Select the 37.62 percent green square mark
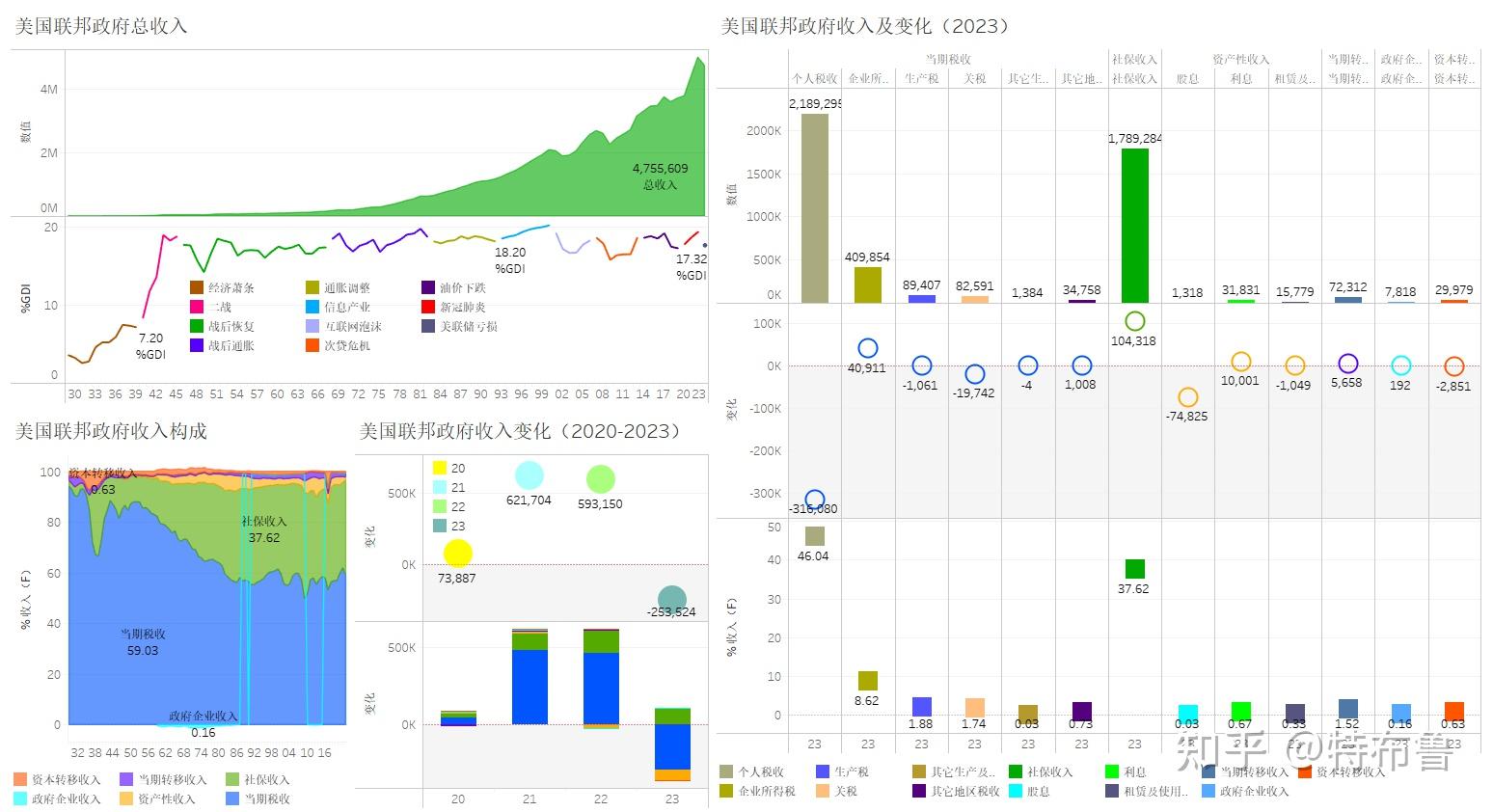The height and width of the screenshot is (812, 1493). pyautogui.click(x=1135, y=569)
